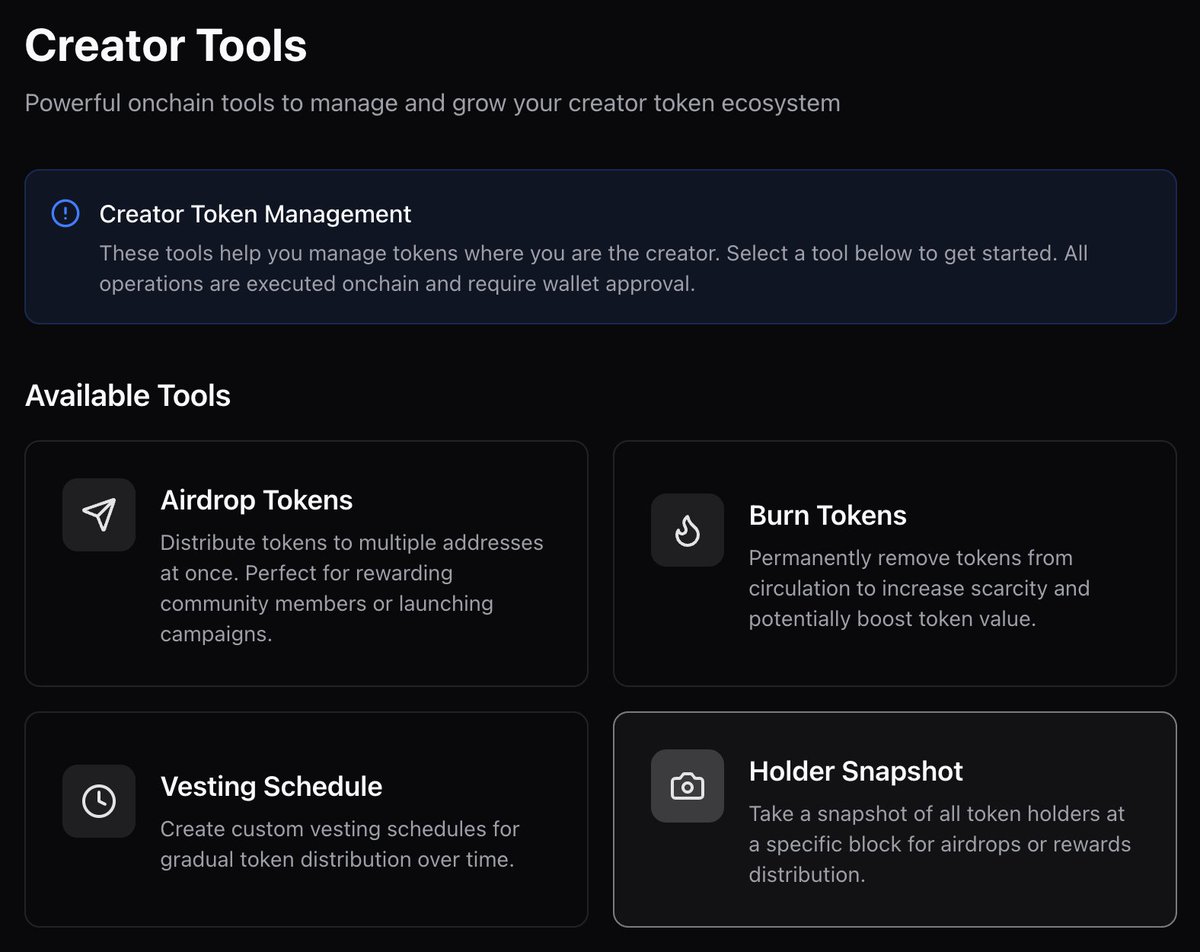Viewport: 1200px width, 952px height.
Task: Click the camera Holder Snapshot icon
Action: pyautogui.click(x=687, y=786)
